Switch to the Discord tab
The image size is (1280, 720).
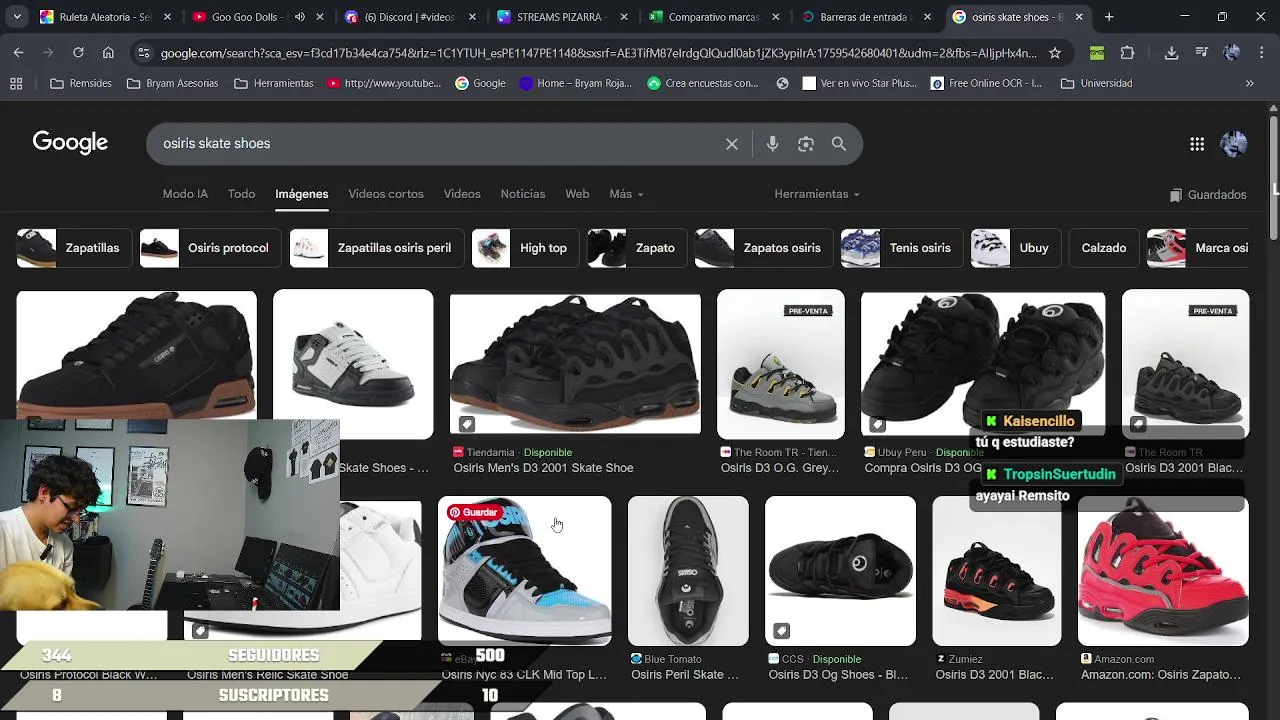pos(409,17)
